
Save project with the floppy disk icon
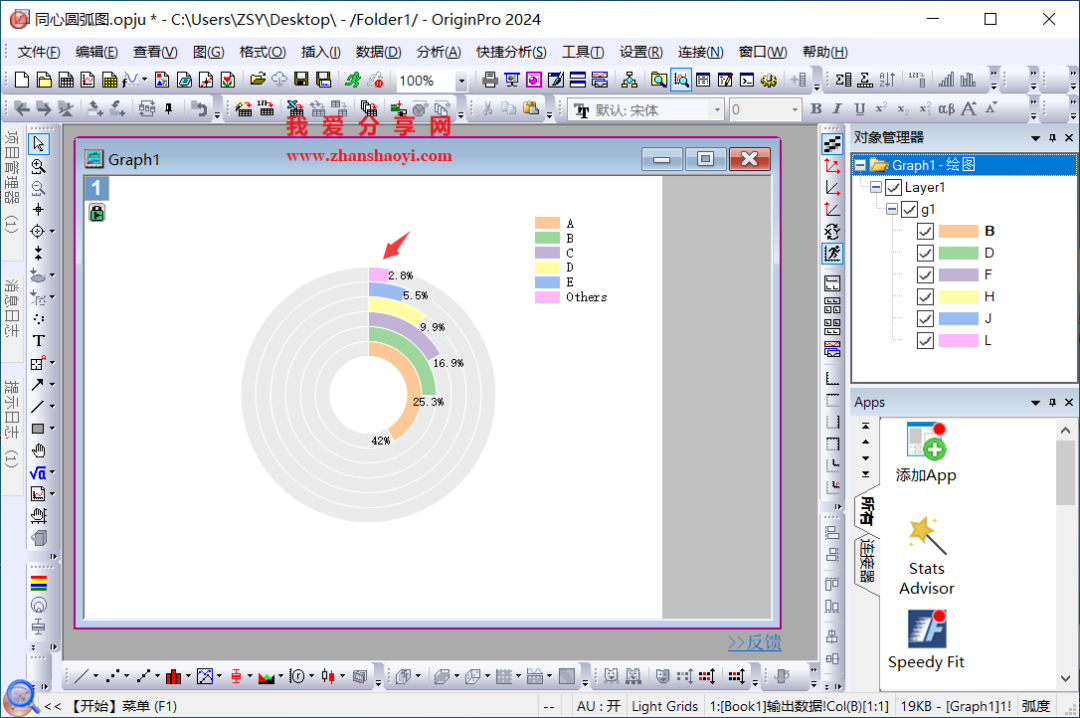[x=301, y=80]
